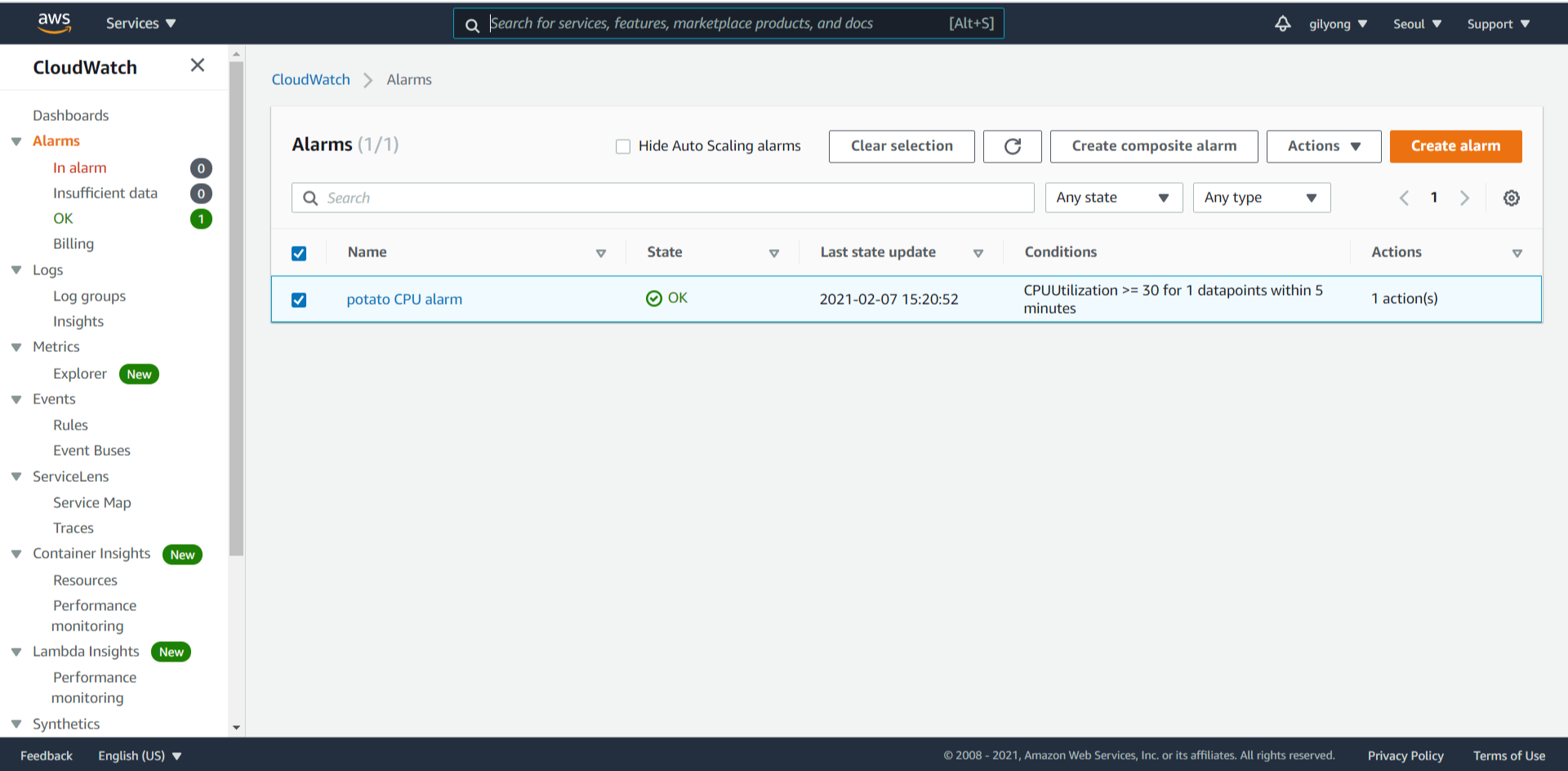Open the gilyong account dropdown

pyautogui.click(x=1339, y=24)
